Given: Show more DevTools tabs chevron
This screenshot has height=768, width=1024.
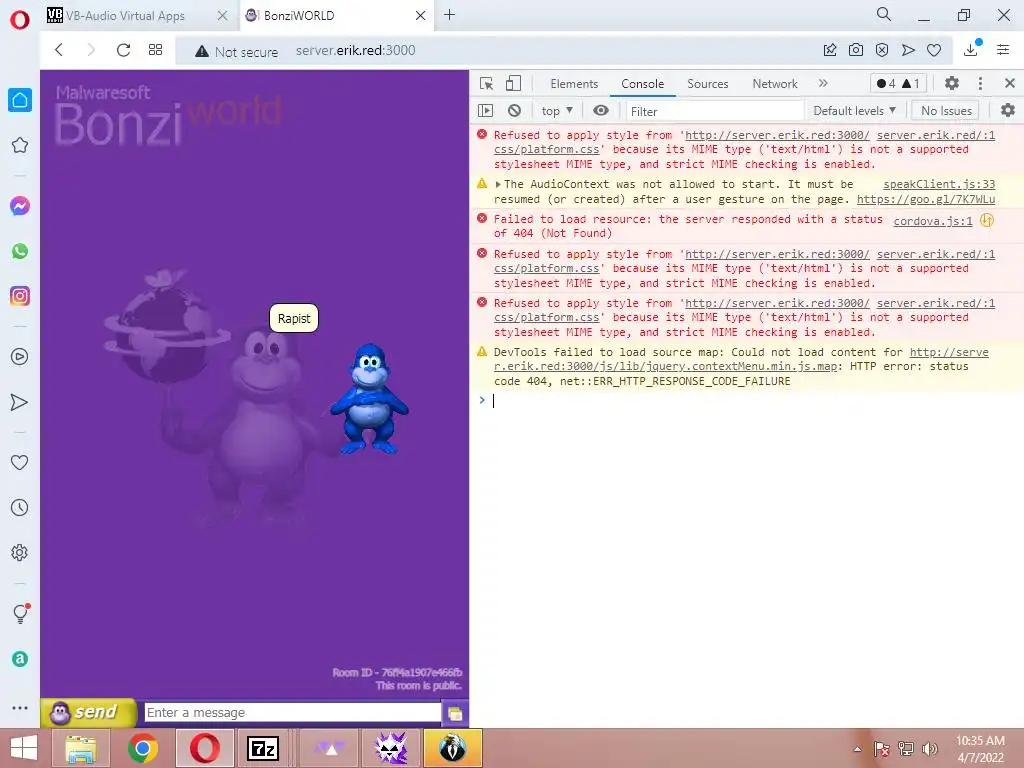Looking at the screenshot, I should pyautogui.click(x=823, y=83).
